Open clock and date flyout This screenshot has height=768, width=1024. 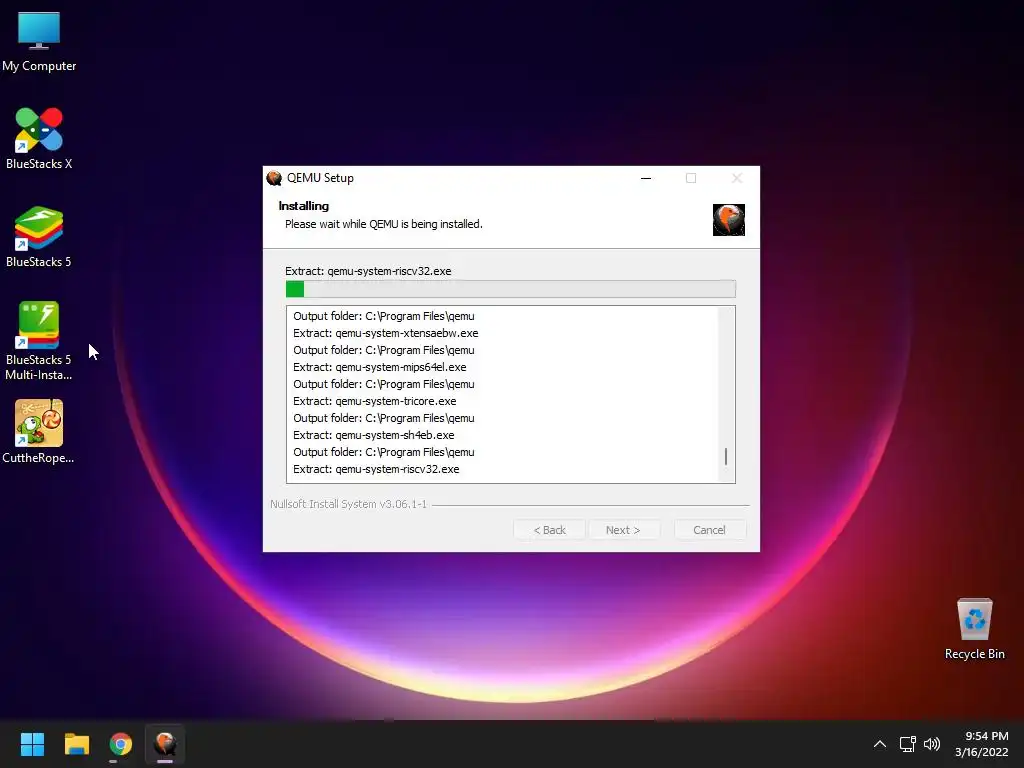tap(982, 744)
